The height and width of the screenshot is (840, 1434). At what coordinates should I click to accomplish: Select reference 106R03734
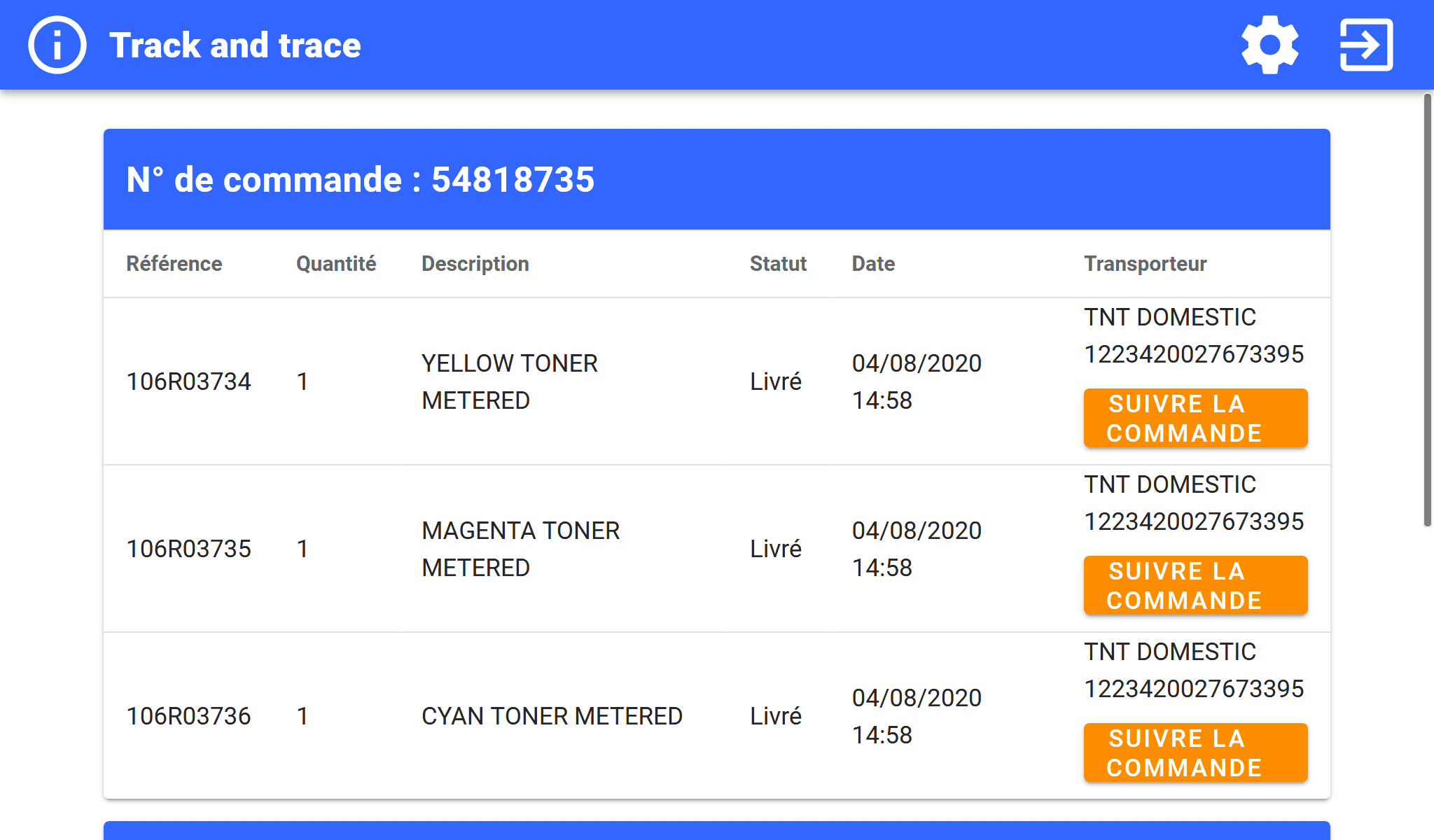coord(188,381)
